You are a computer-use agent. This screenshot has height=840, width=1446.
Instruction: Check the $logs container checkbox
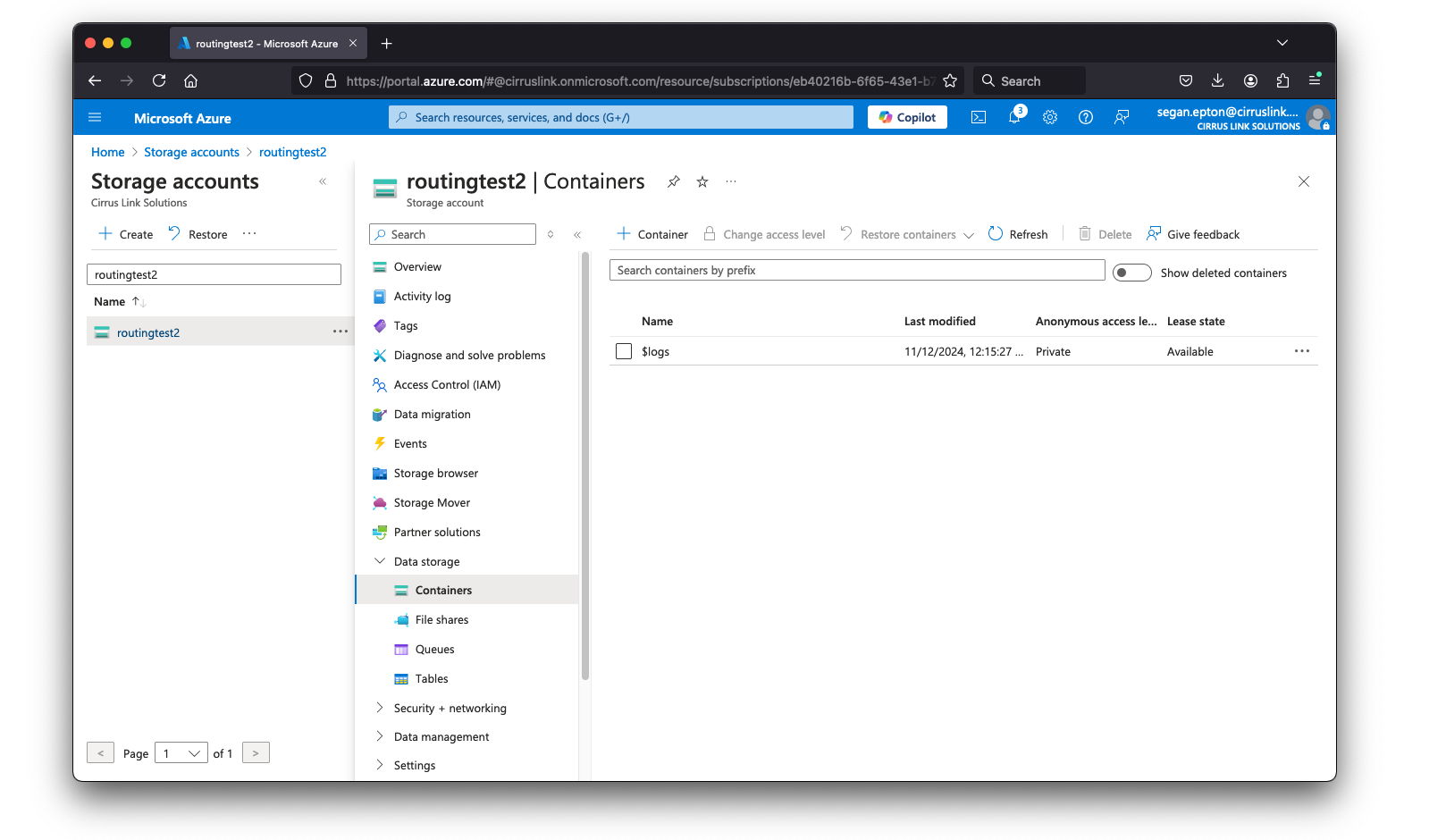[x=624, y=351]
